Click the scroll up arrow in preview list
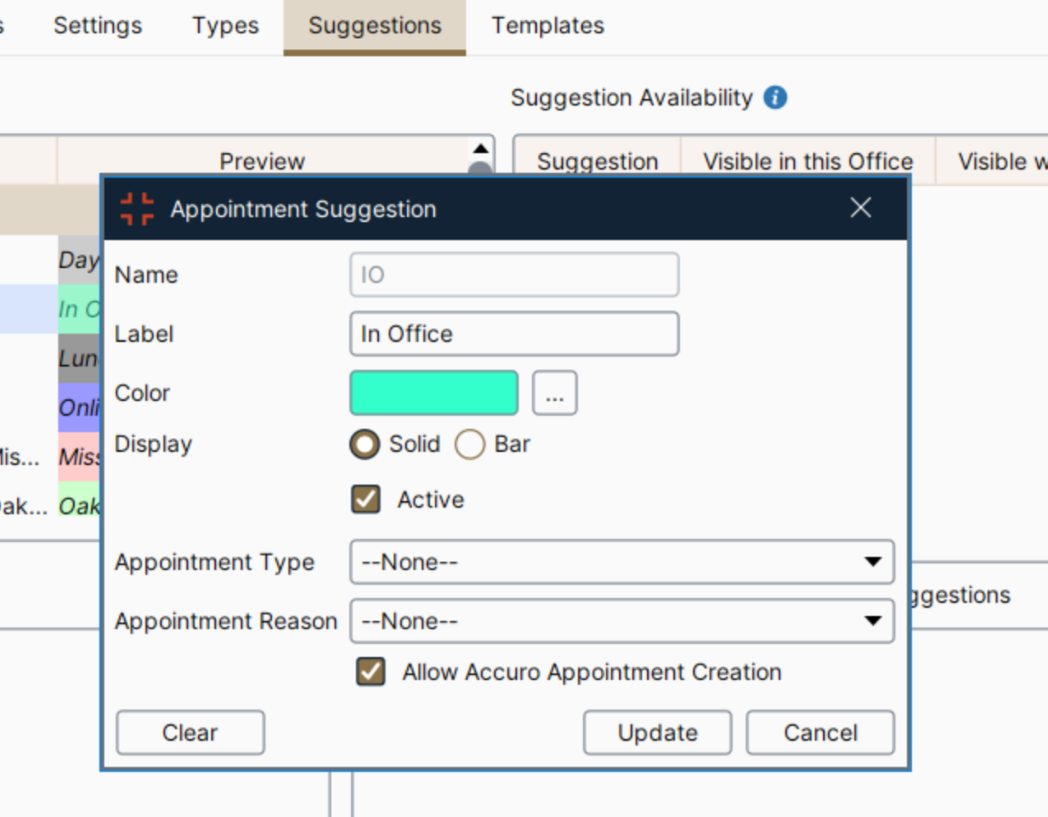This screenshot has width=1048, height=817. [481, 148]
